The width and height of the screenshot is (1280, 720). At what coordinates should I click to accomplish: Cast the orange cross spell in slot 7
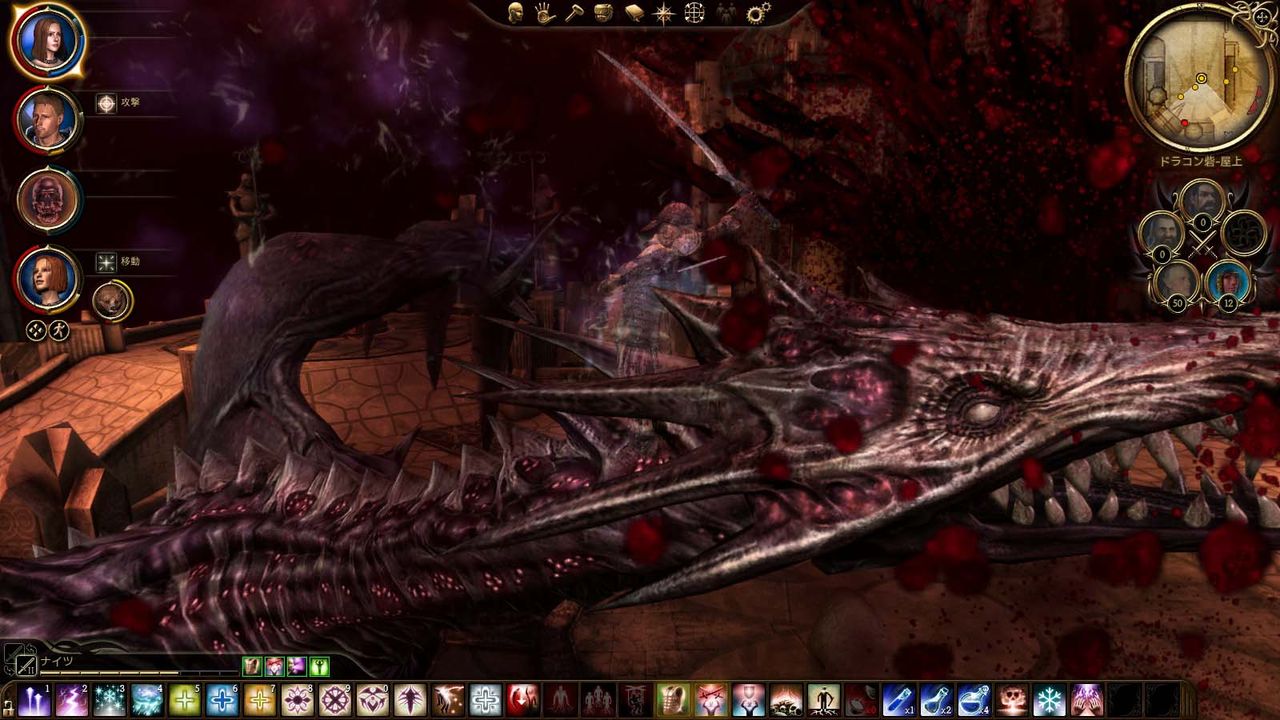tap(260, 700)
